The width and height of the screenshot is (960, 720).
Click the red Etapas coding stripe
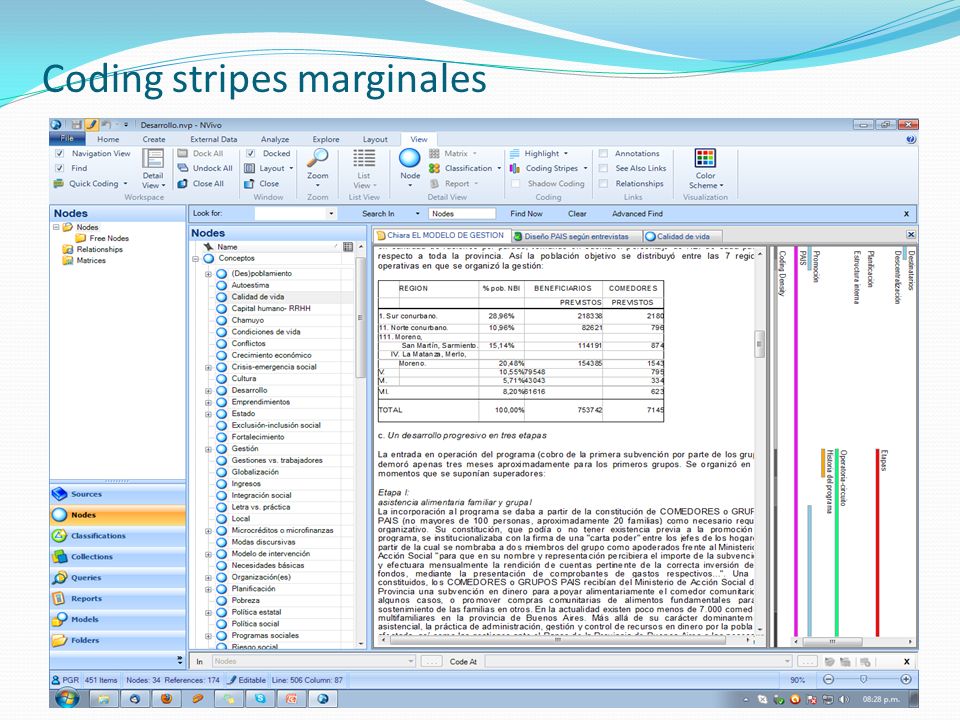click(877, 542)
